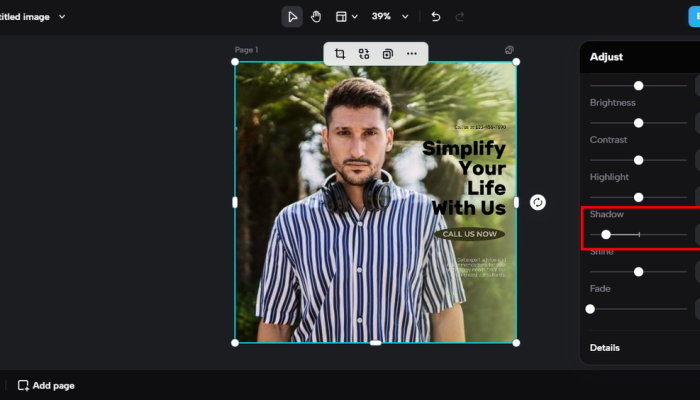Image resolution: width=700 pixels, height=400 pixels.
Task: Expand the image title dropdown arrow
Action: (x=62, y=17)
